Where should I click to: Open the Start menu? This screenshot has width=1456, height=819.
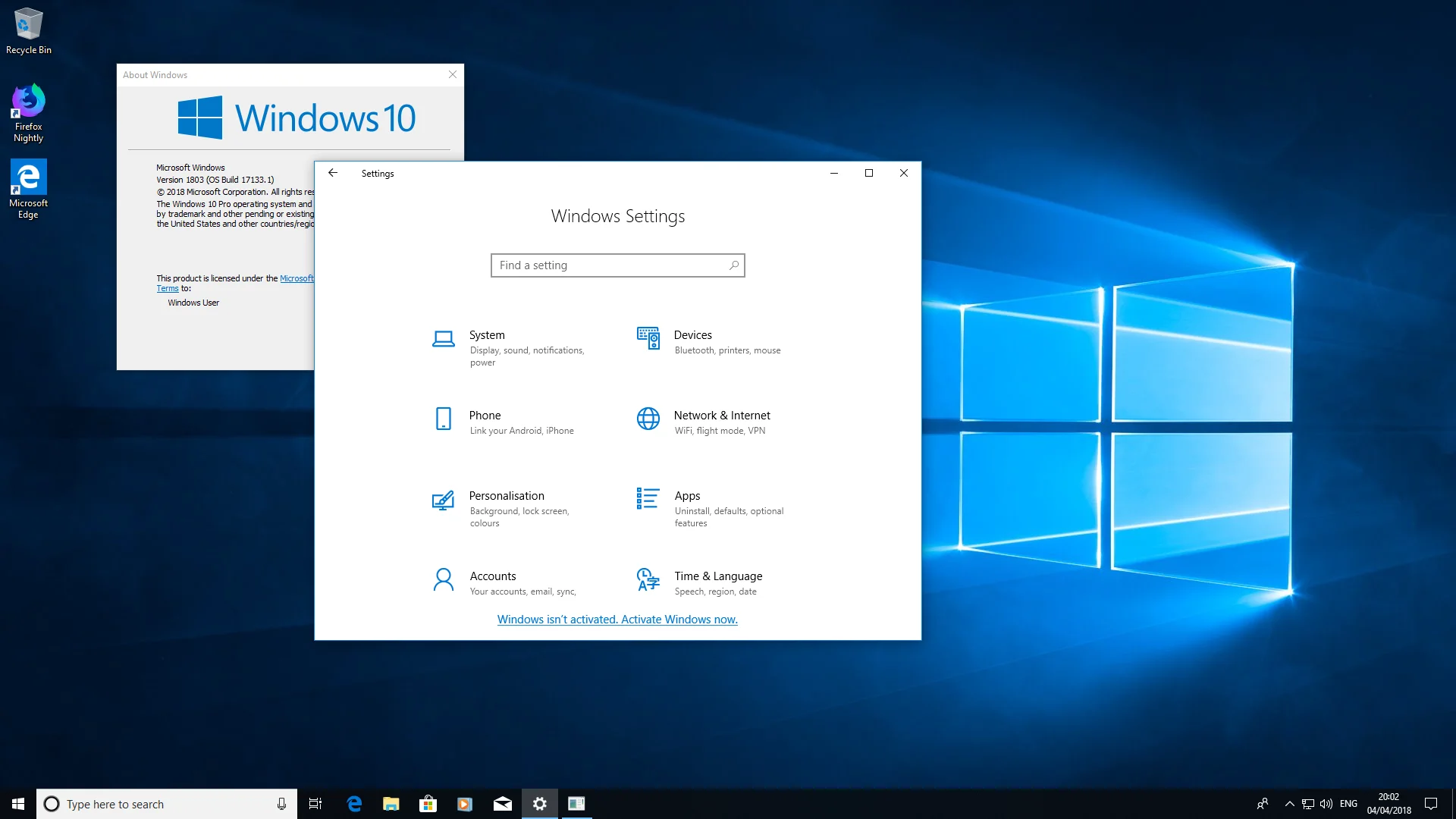pyautogui.click(x=18, y=804)
